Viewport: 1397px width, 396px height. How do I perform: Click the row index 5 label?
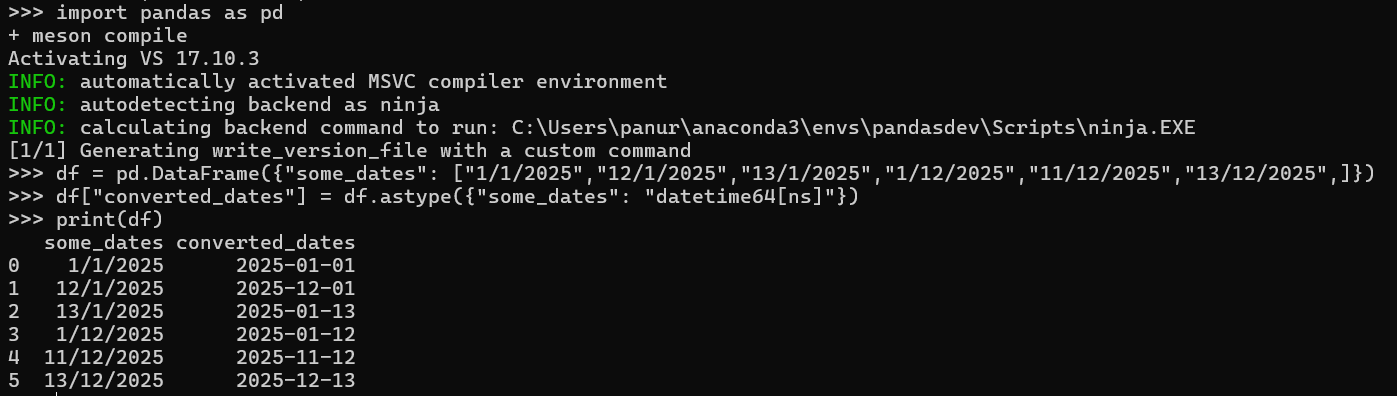(14, 381)
